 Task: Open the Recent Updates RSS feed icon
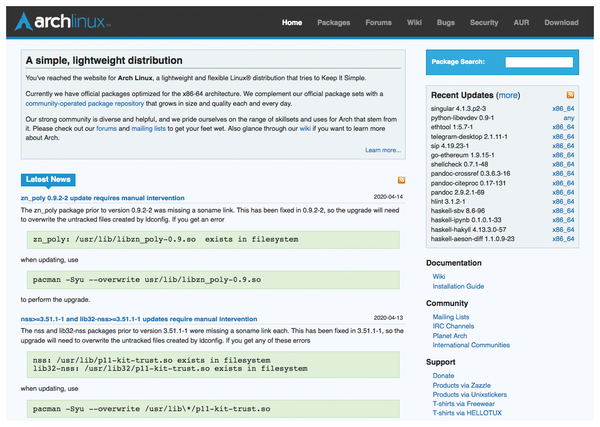pyautogui.click(x=570, y=95)
